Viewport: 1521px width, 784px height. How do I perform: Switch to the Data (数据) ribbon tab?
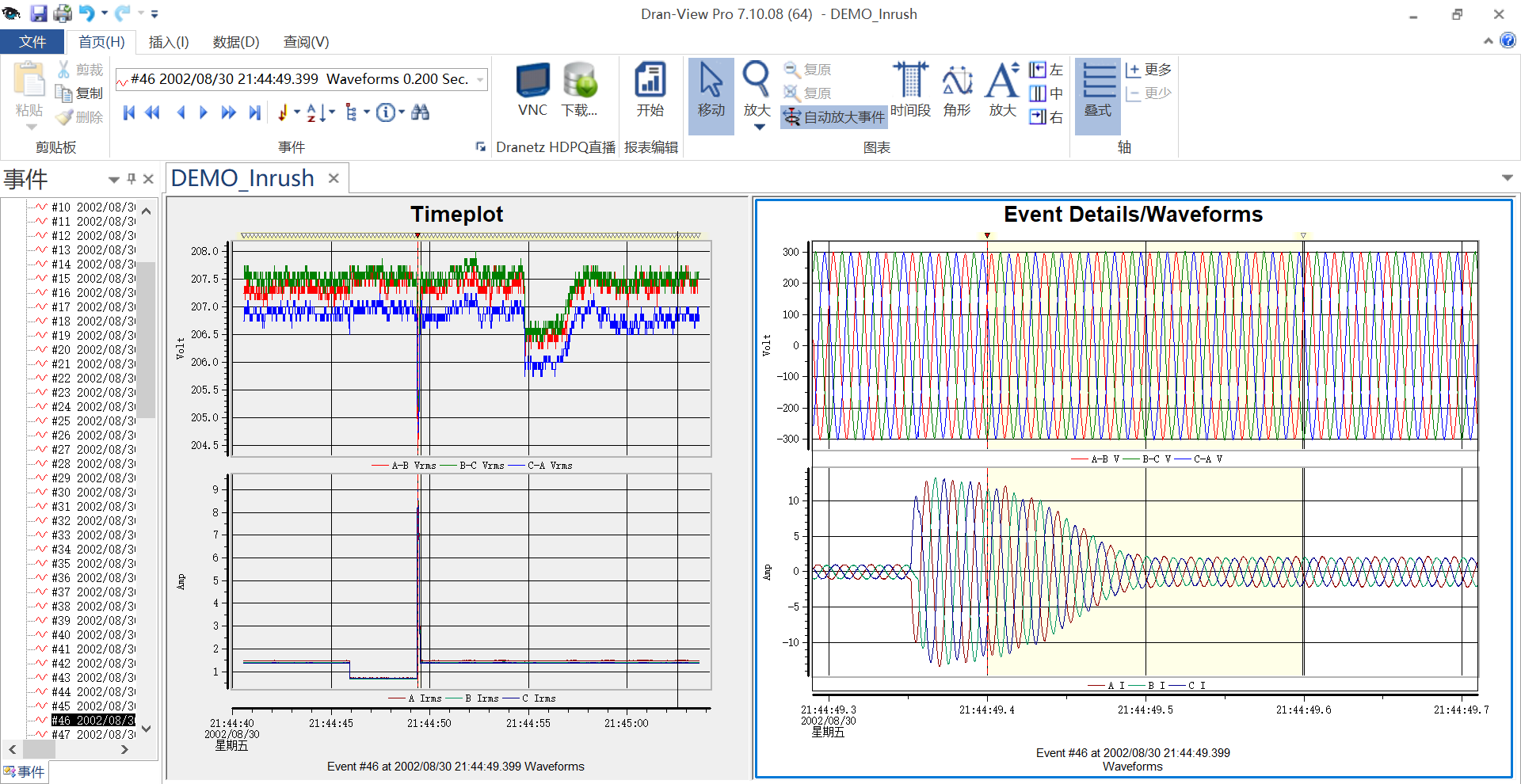(x=235, y=42)
